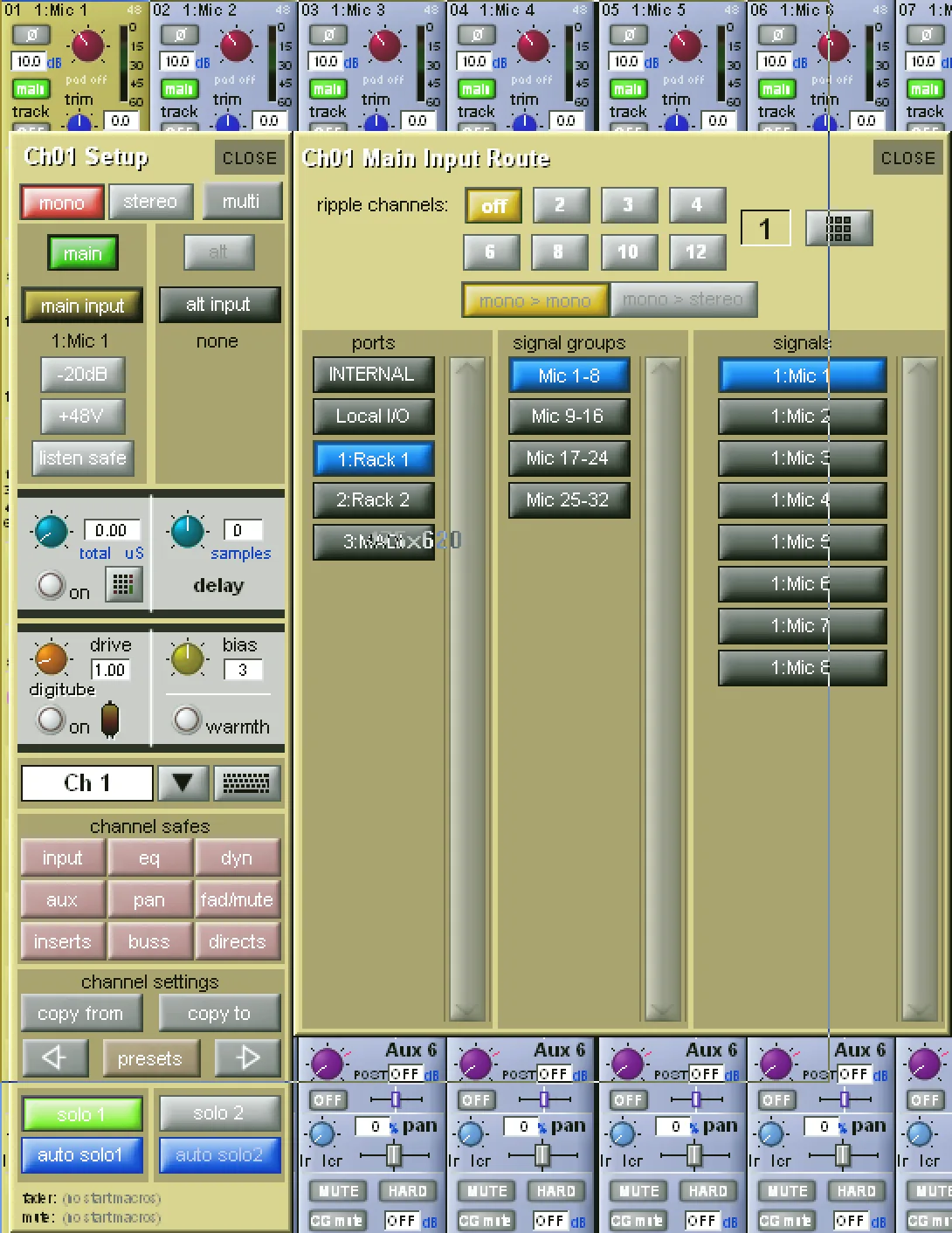Select multi channel format

[242, 202]
